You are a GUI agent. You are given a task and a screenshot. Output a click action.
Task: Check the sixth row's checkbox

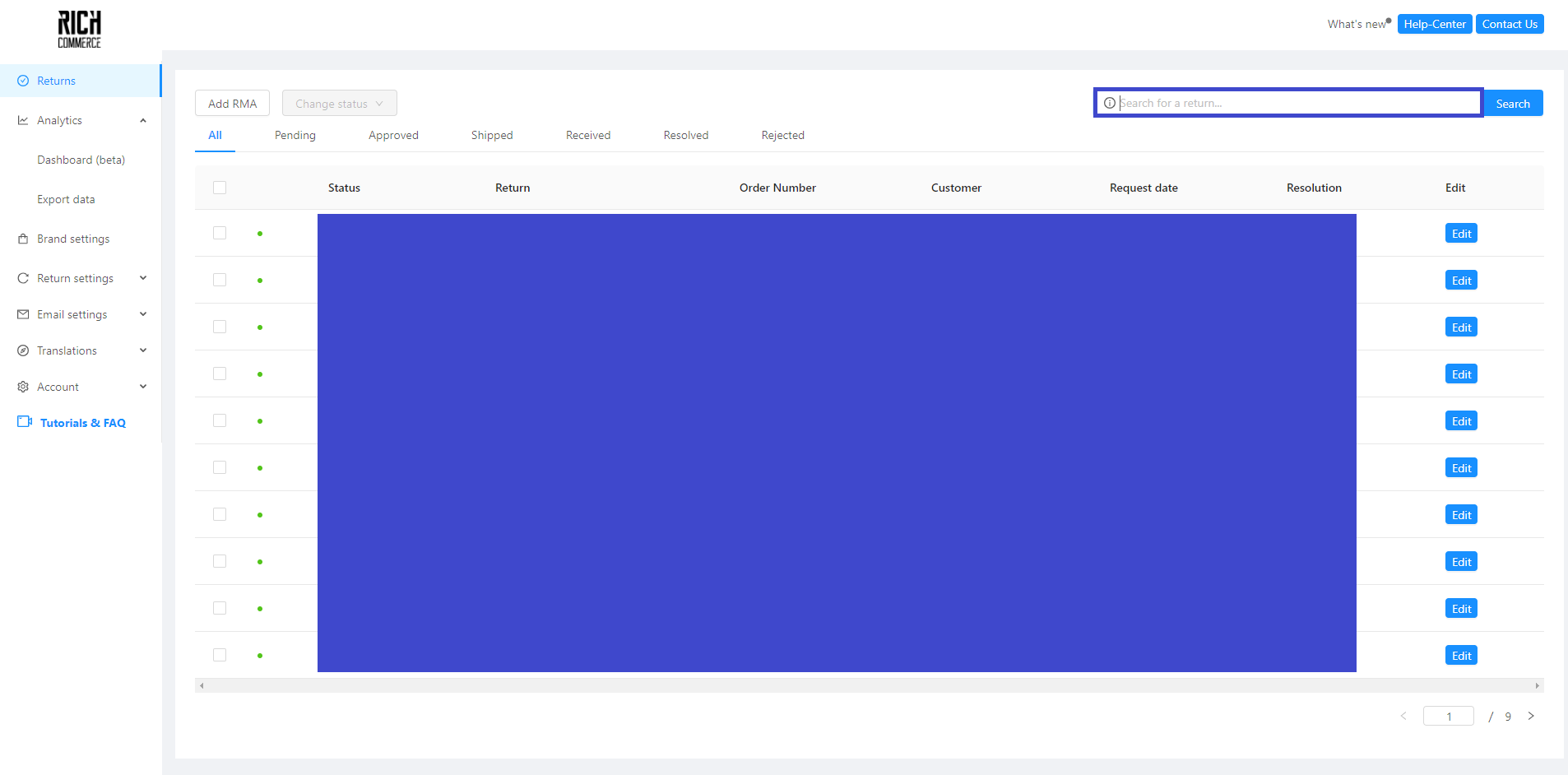220,467
